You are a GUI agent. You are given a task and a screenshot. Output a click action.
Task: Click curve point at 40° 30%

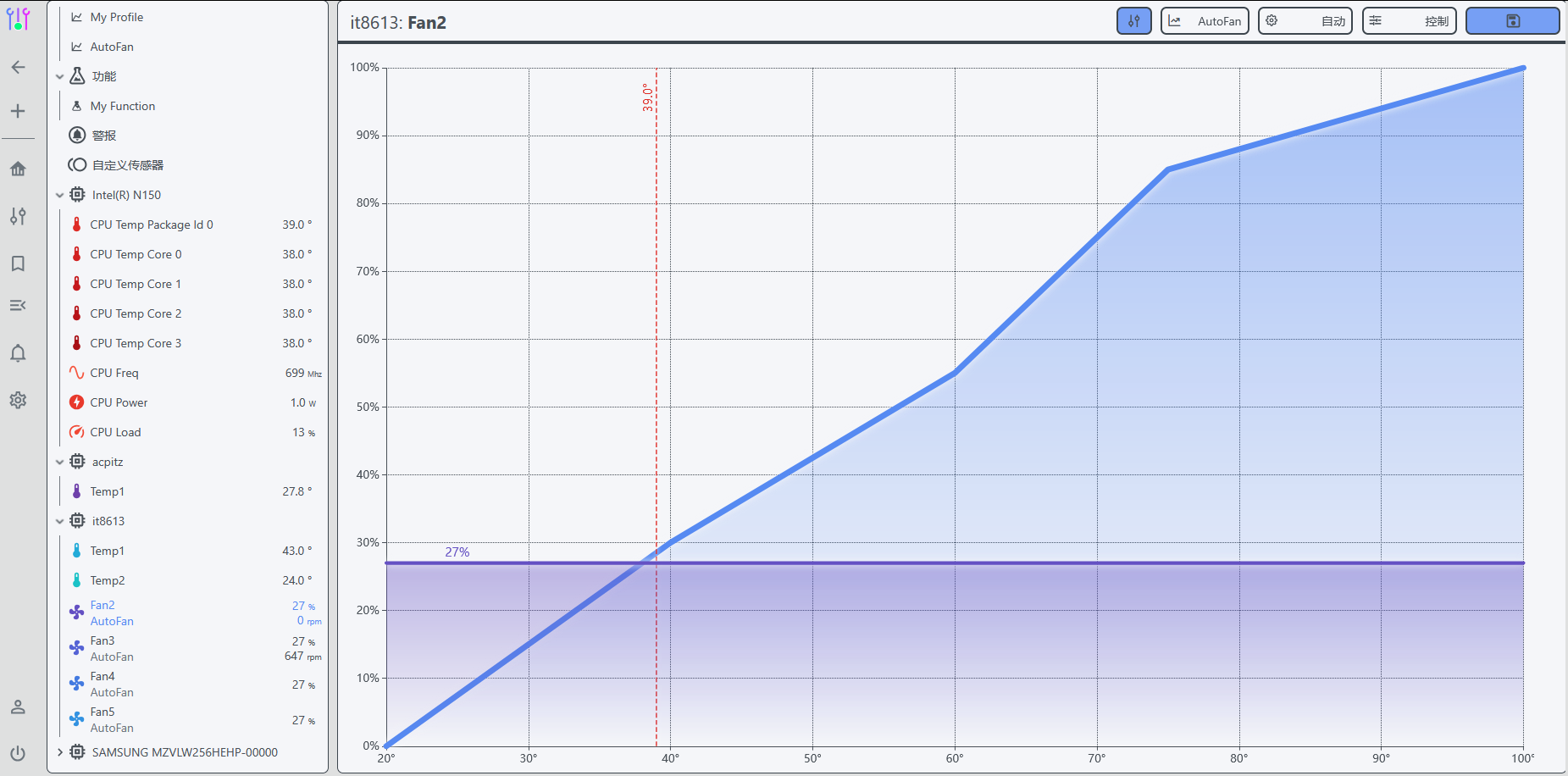(670, 542)
